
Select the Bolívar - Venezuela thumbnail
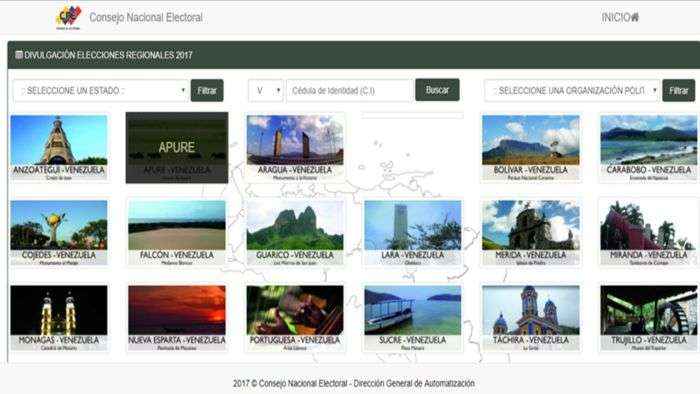[531, 148]
